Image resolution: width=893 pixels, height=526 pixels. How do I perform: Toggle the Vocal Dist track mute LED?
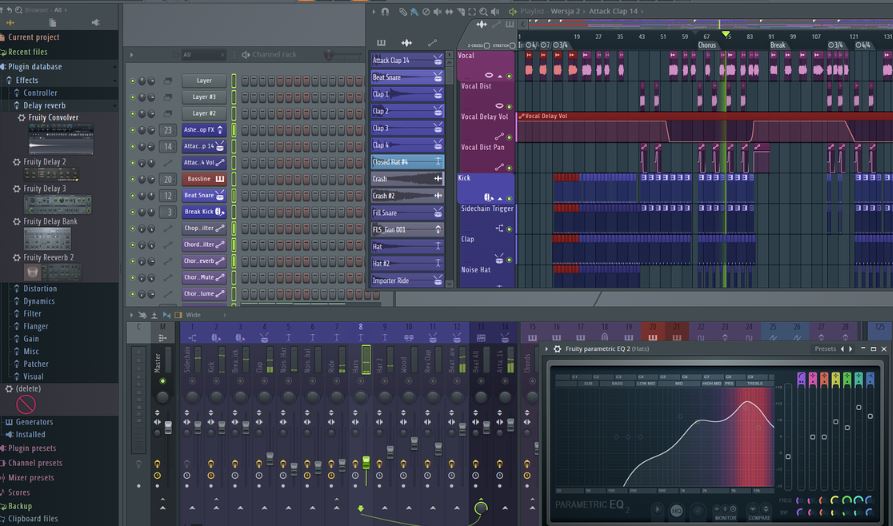pyautogui.click(x=509, y=106)
